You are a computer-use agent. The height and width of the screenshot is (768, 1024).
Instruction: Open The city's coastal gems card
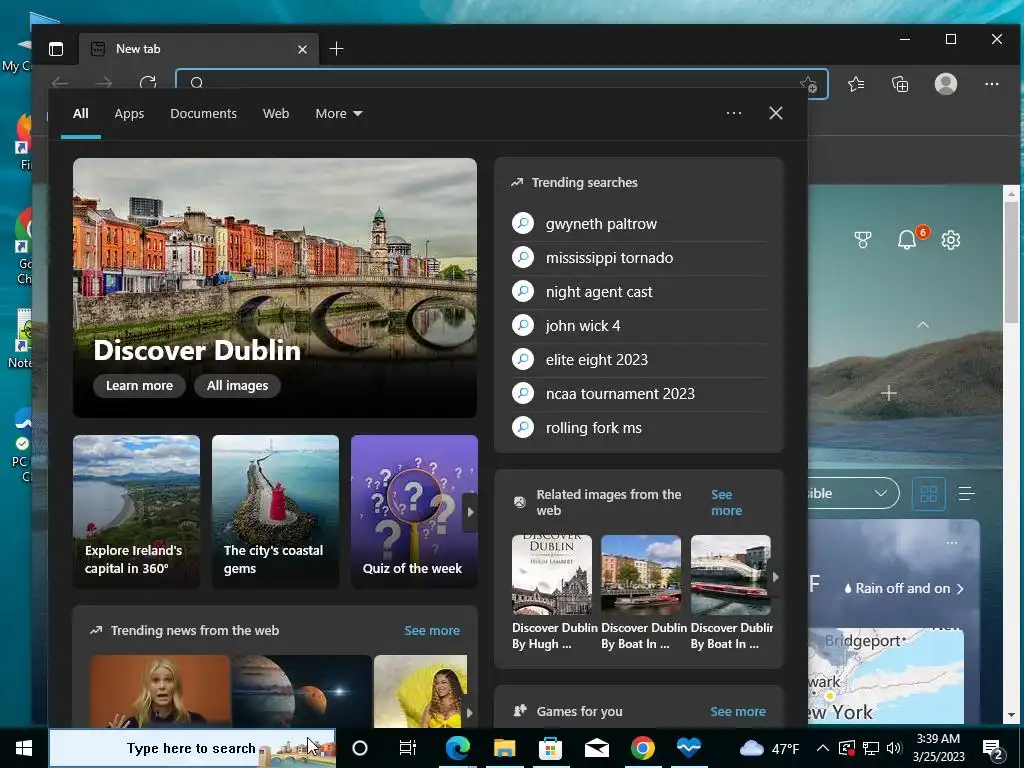[276, 511]
